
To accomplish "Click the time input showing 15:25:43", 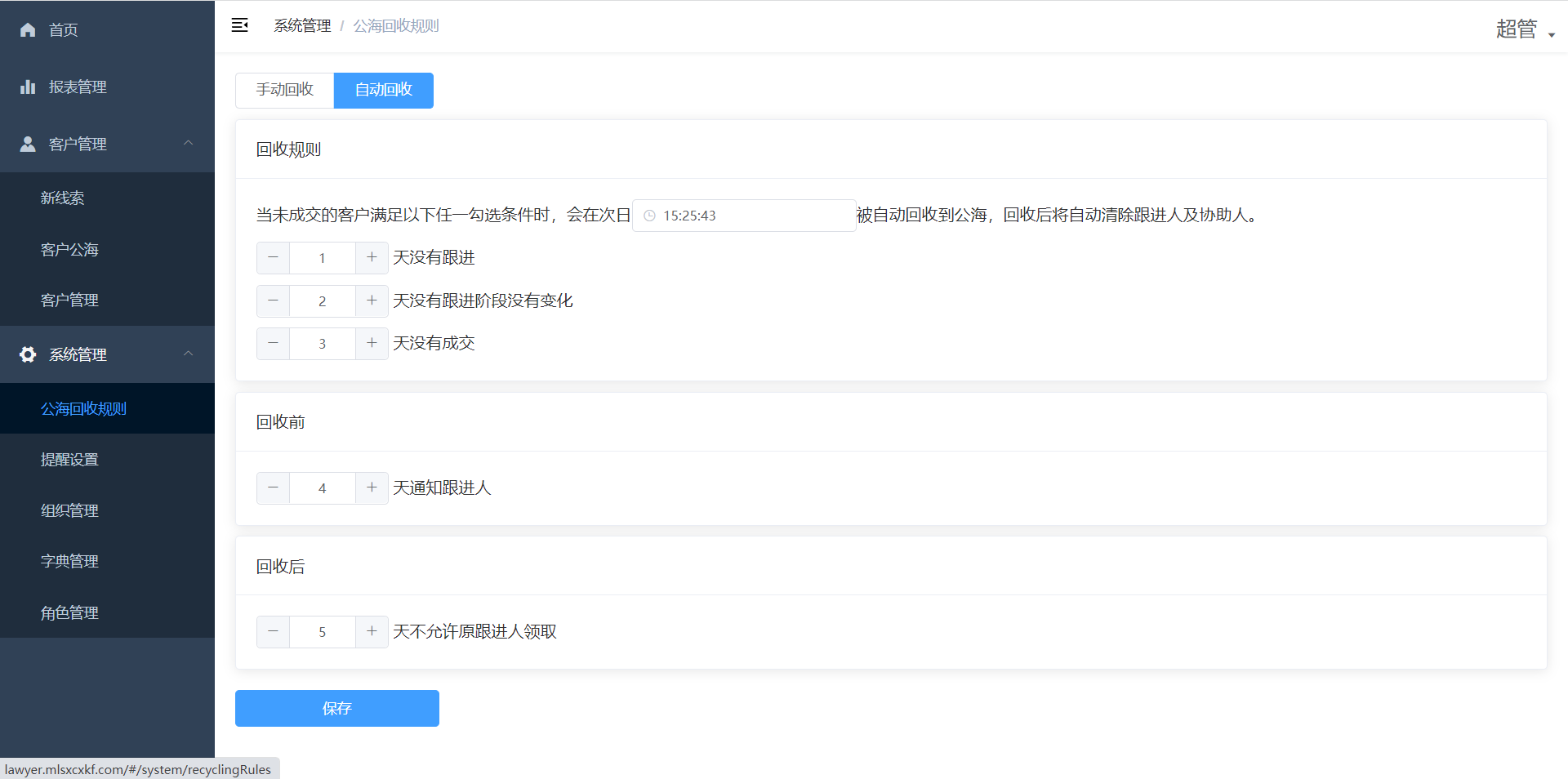I will [743, 216].
